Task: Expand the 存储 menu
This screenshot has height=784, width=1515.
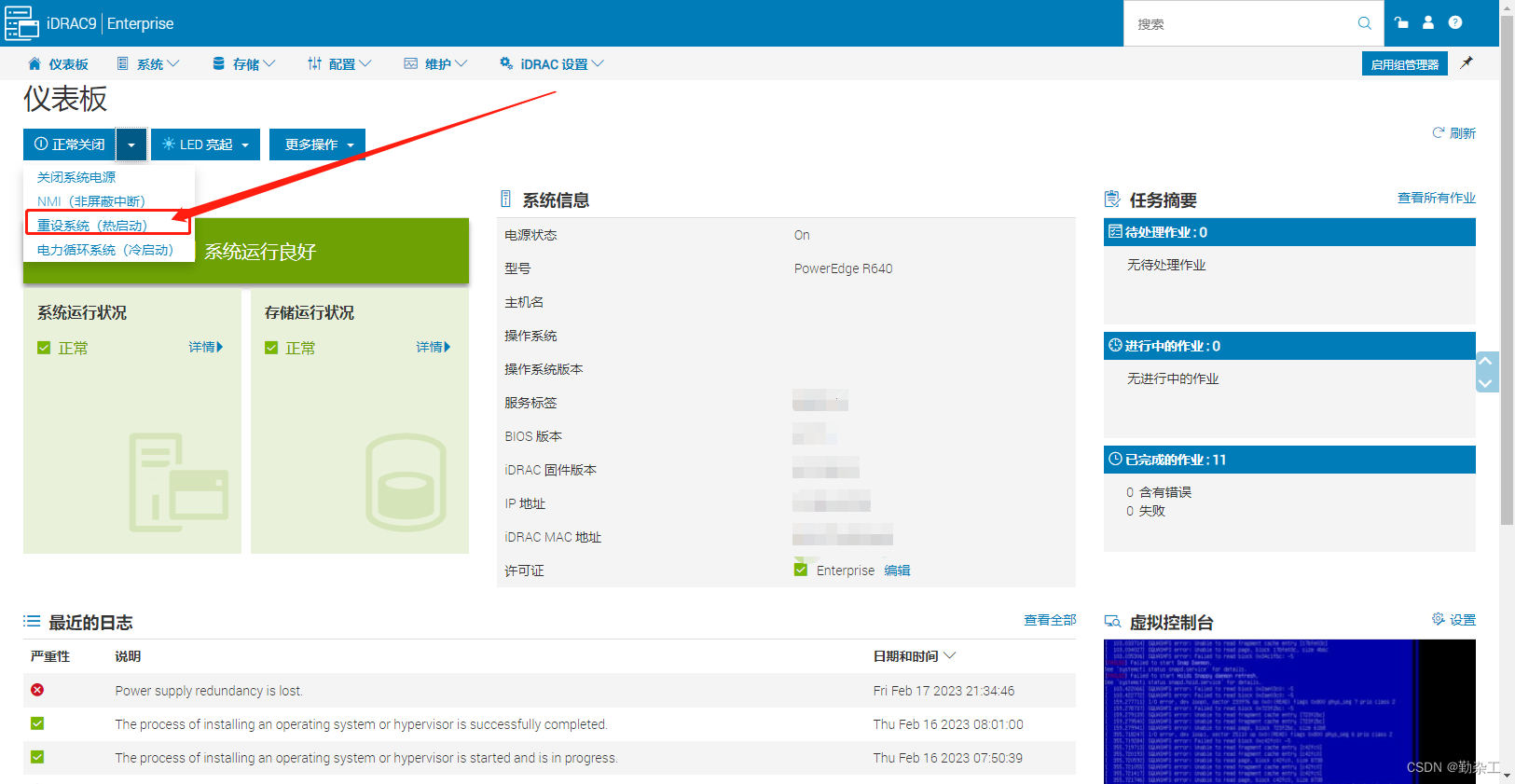Action: (244, 63)
